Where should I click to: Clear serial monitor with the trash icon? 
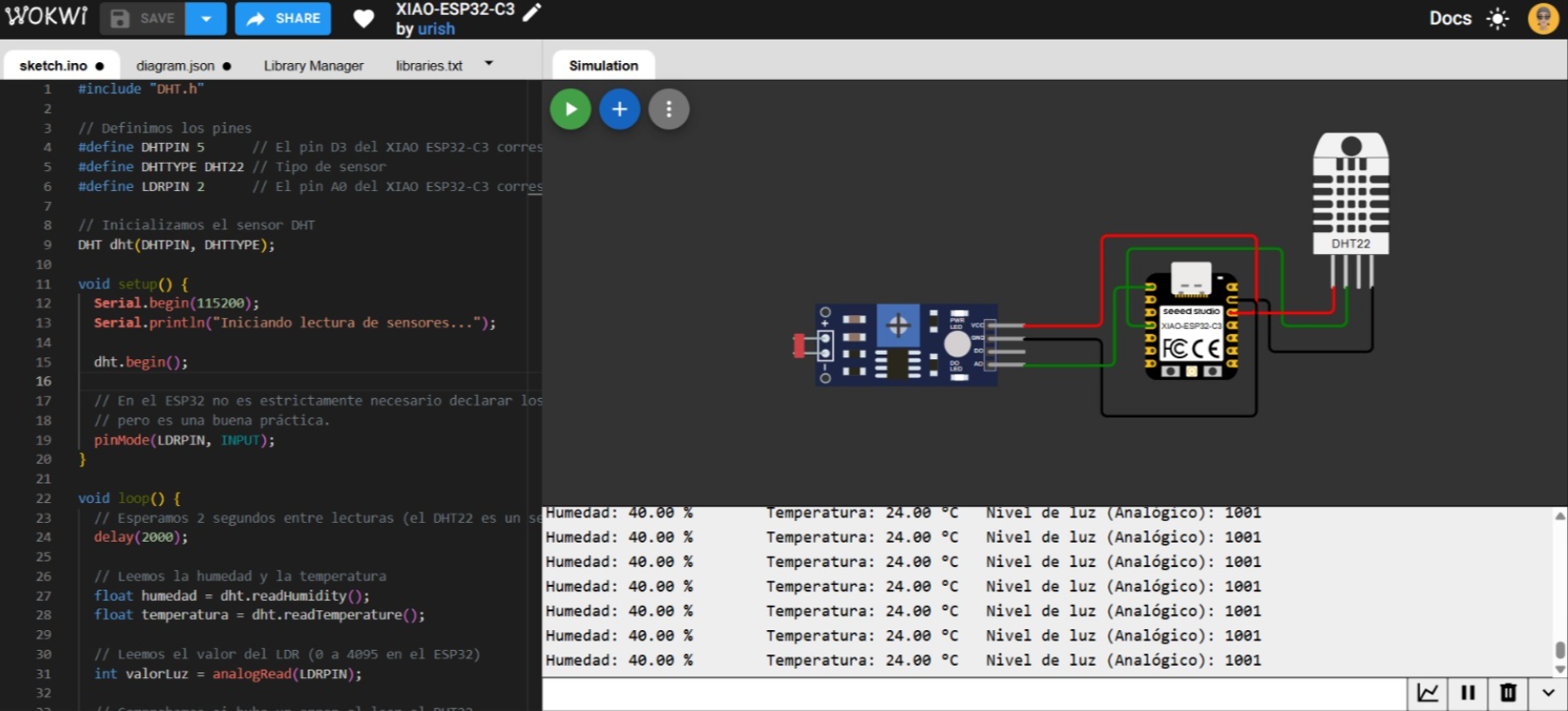[1508, 693]
